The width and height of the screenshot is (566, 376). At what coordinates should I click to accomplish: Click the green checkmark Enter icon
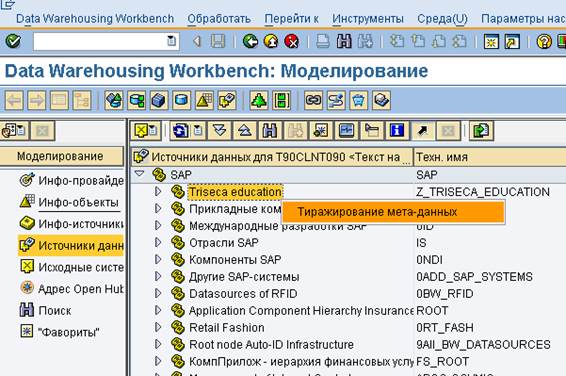coord(13,41)
